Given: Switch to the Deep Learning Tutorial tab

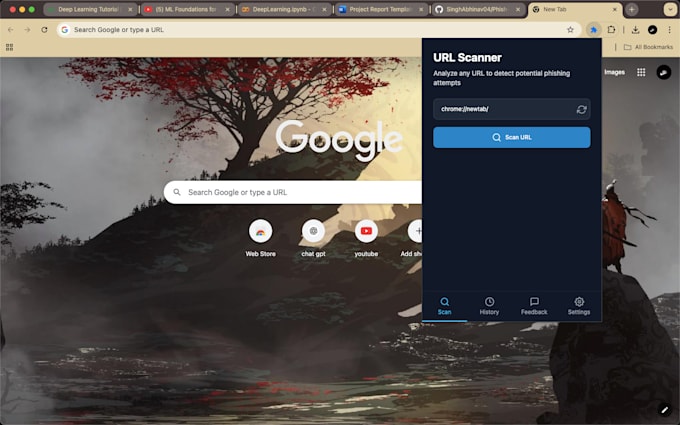Looking at the screenshot, I should click(90, 9).
